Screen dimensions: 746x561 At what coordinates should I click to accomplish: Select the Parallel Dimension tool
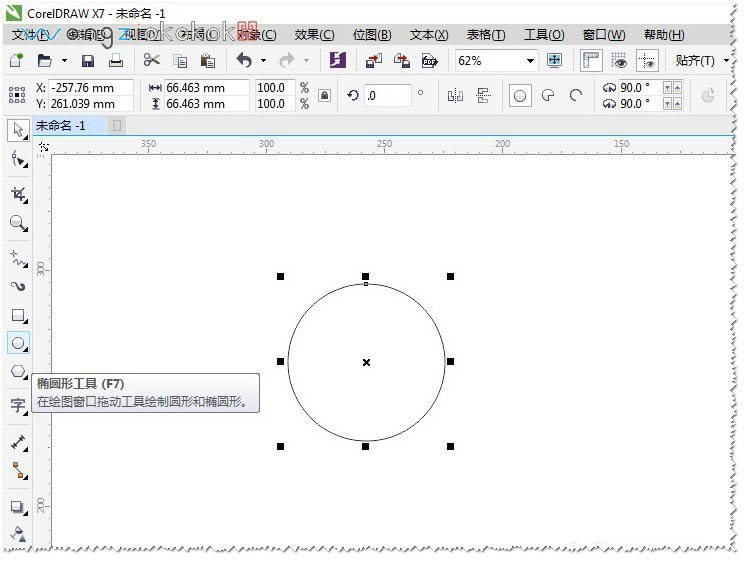point(19,443)
